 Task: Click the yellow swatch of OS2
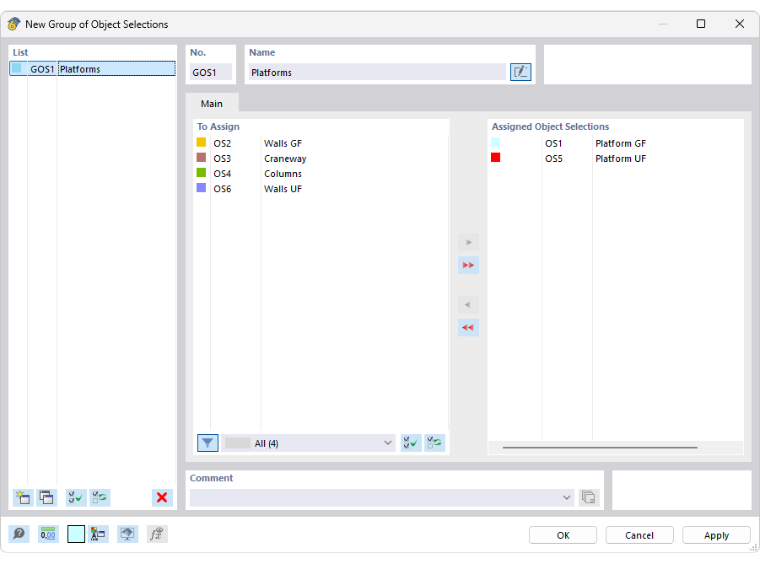[201, 142]
